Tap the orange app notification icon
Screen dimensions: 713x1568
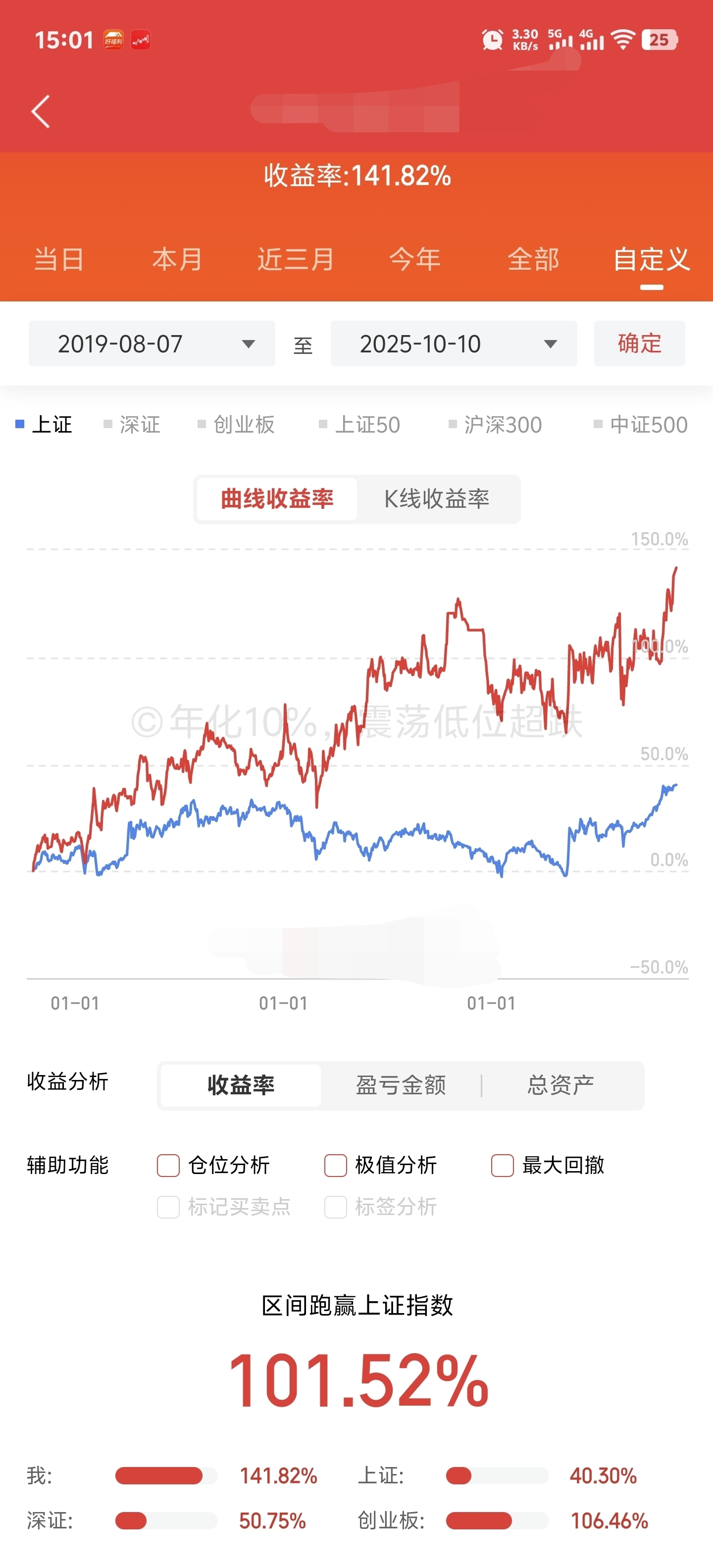(x=113, y=40)
